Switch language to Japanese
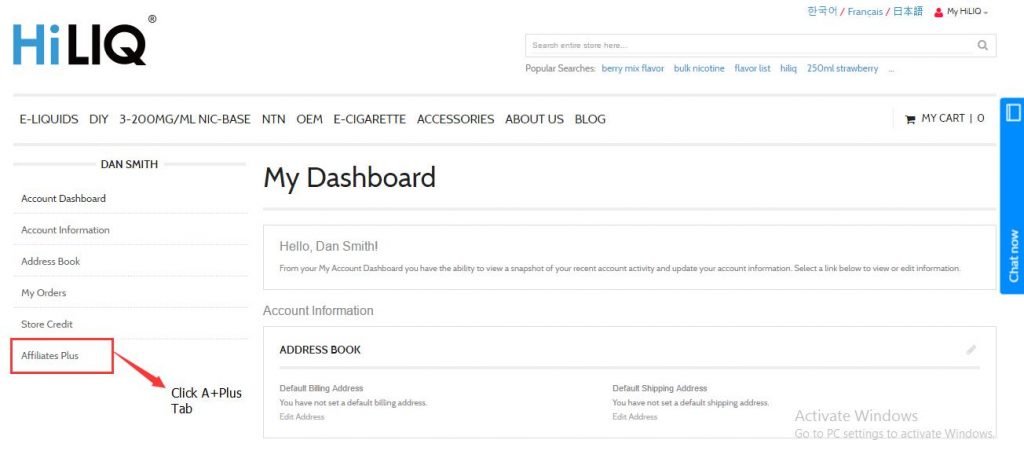Image resolution: width=1024 pixels, height=451 pixels. click(908, 12)
